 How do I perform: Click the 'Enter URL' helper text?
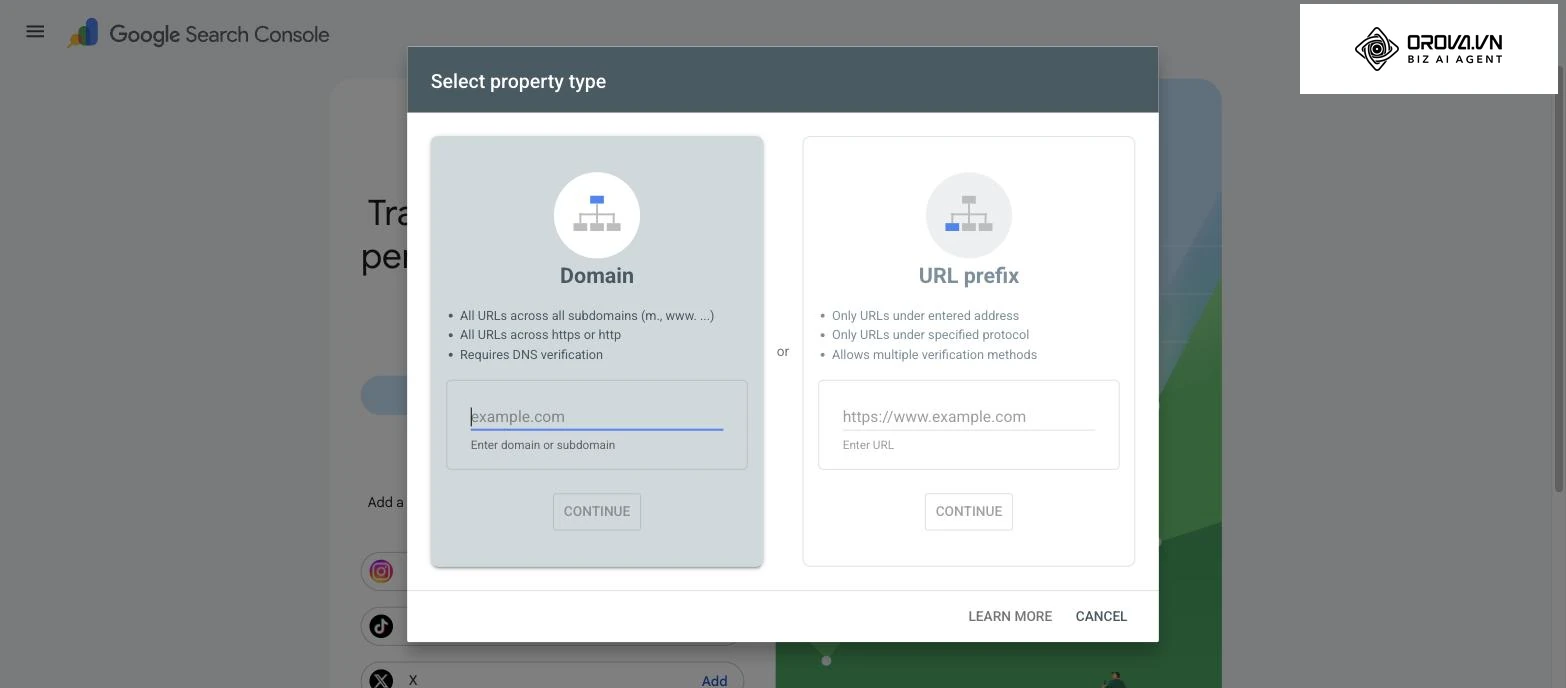click(868, 445)
